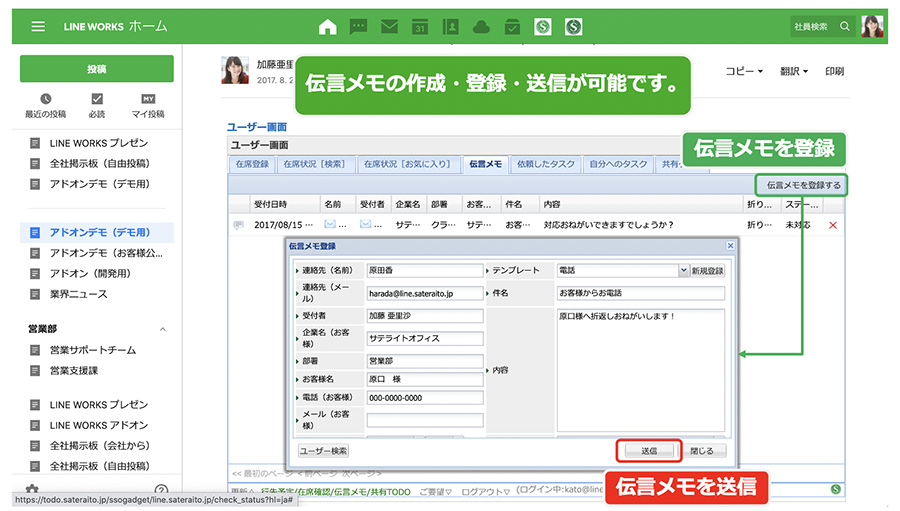Select the 伝言メモ tab
Viewport: 900px width, 511px height.
(x=486, y=164)
